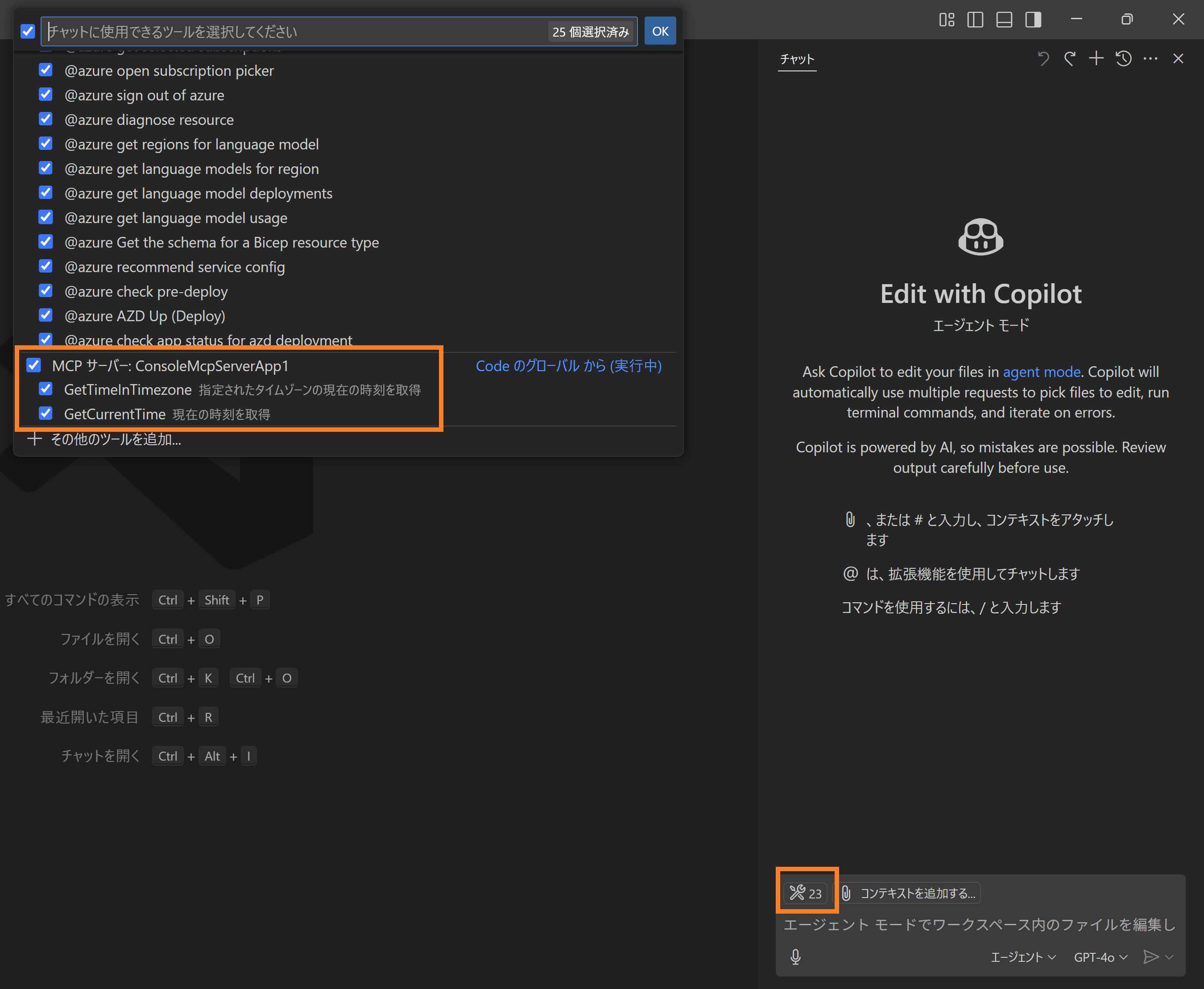Image resolution: width=1204 pixels, height=989 pixels.
Task: Uncheck @azure check pre-deploy
Action: [46, 290]
